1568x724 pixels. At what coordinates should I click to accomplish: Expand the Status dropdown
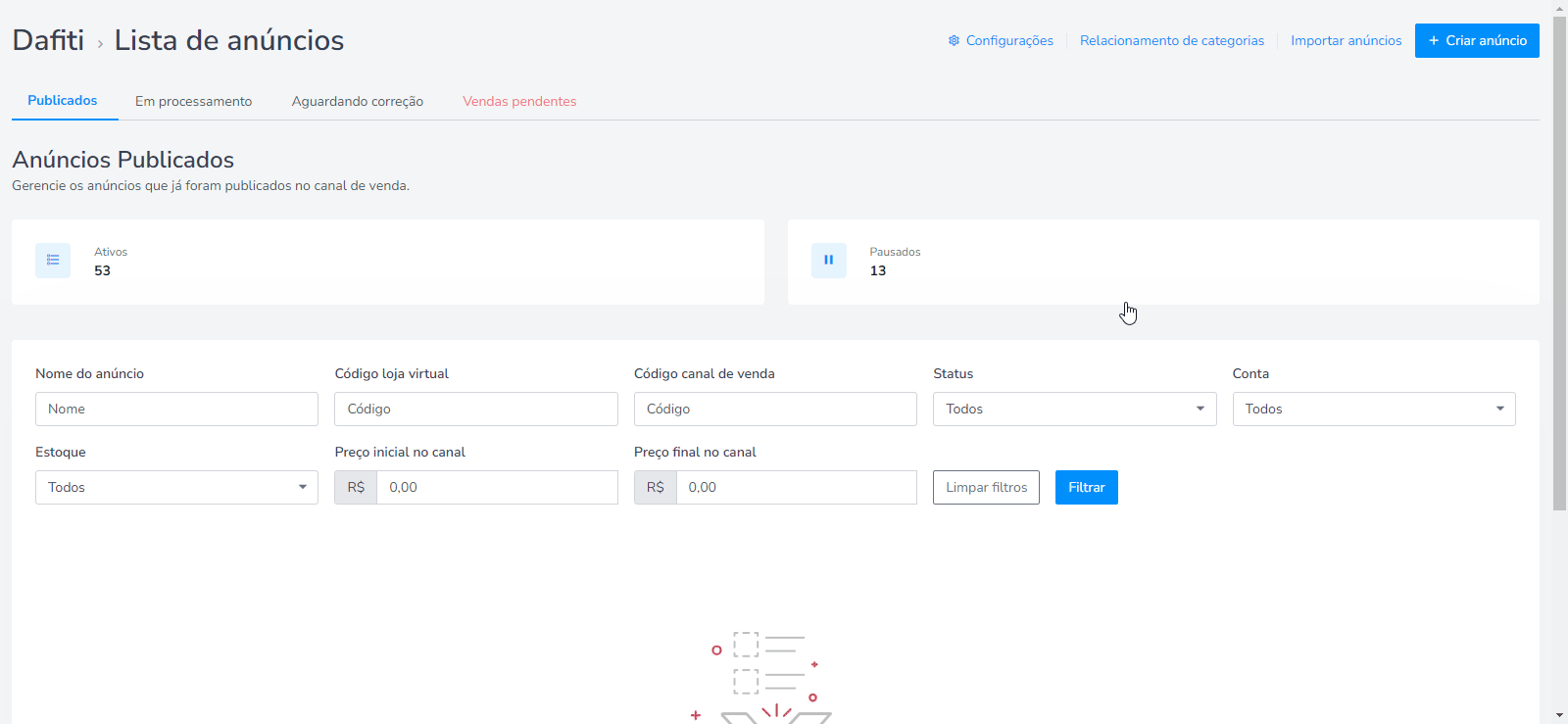pyautogui.click(x=1074, y=410)
